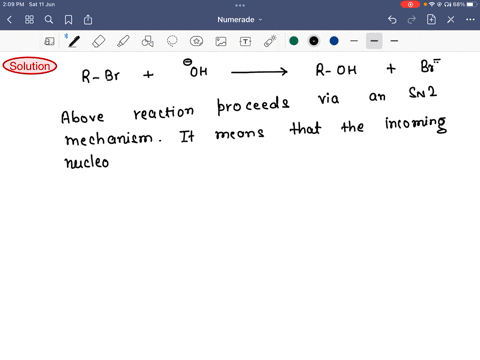
Task: Select the Image insert tool
Action: click(x=221, y=41)
